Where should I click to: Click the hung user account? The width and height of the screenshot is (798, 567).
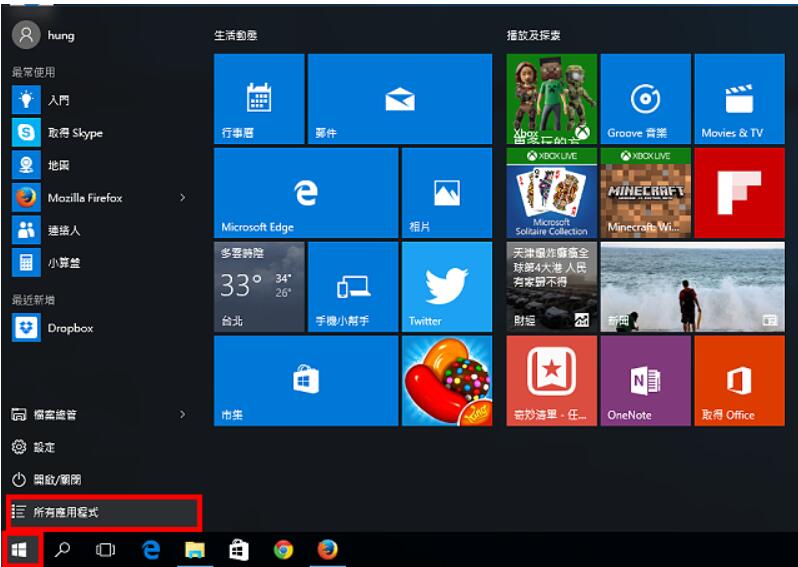[44, 35]
